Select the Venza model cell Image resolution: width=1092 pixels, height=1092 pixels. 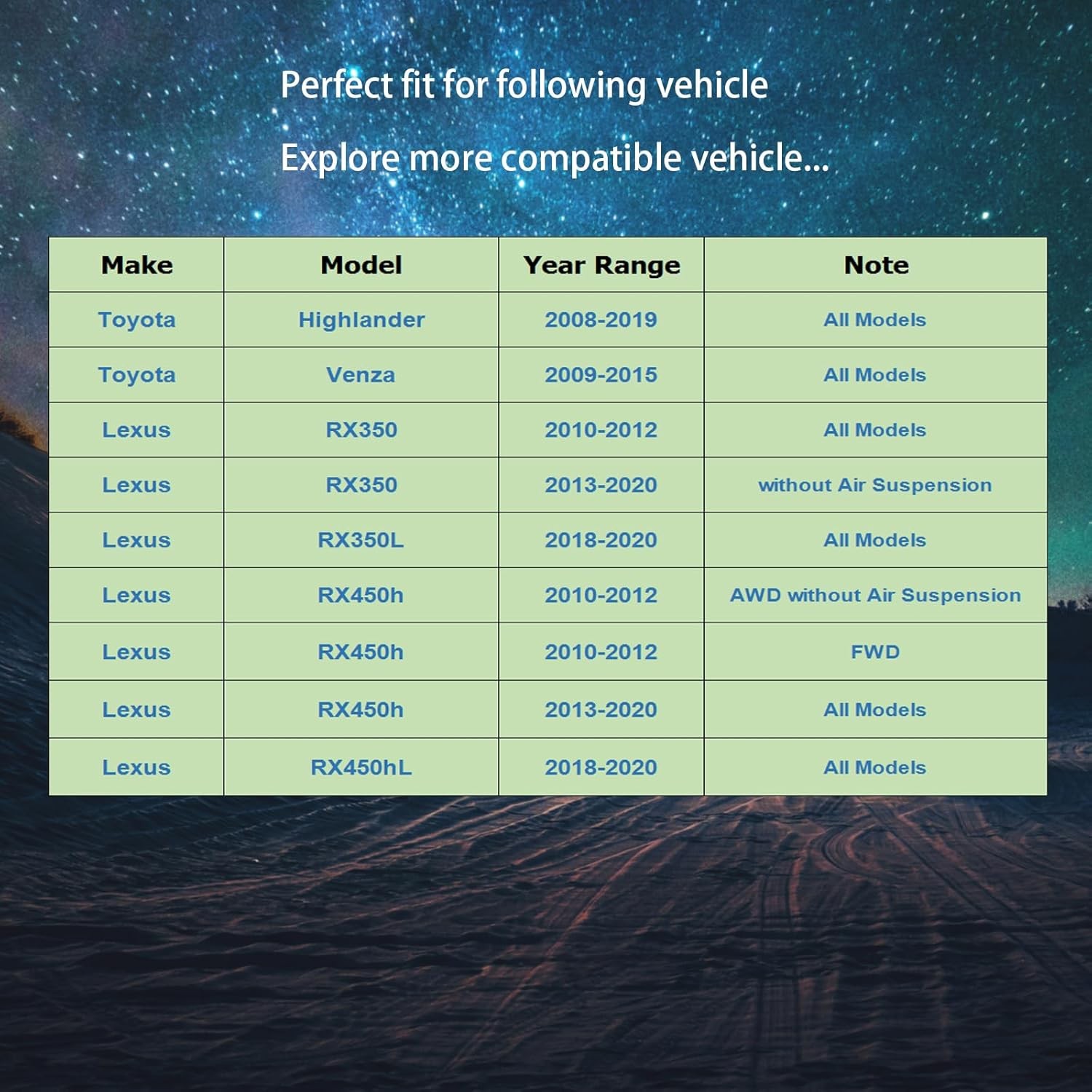point(361,375)
